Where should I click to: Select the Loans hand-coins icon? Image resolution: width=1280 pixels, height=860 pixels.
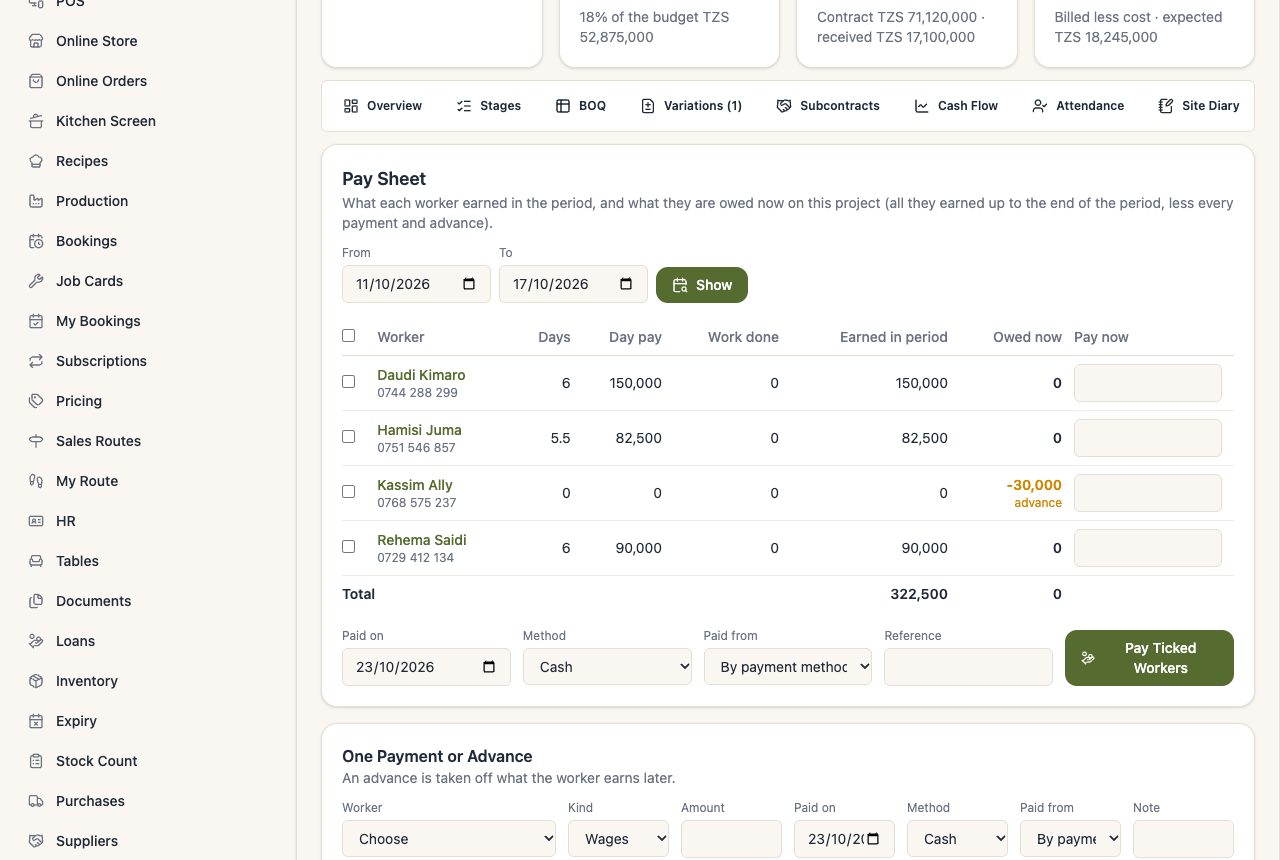click(36, 641)
